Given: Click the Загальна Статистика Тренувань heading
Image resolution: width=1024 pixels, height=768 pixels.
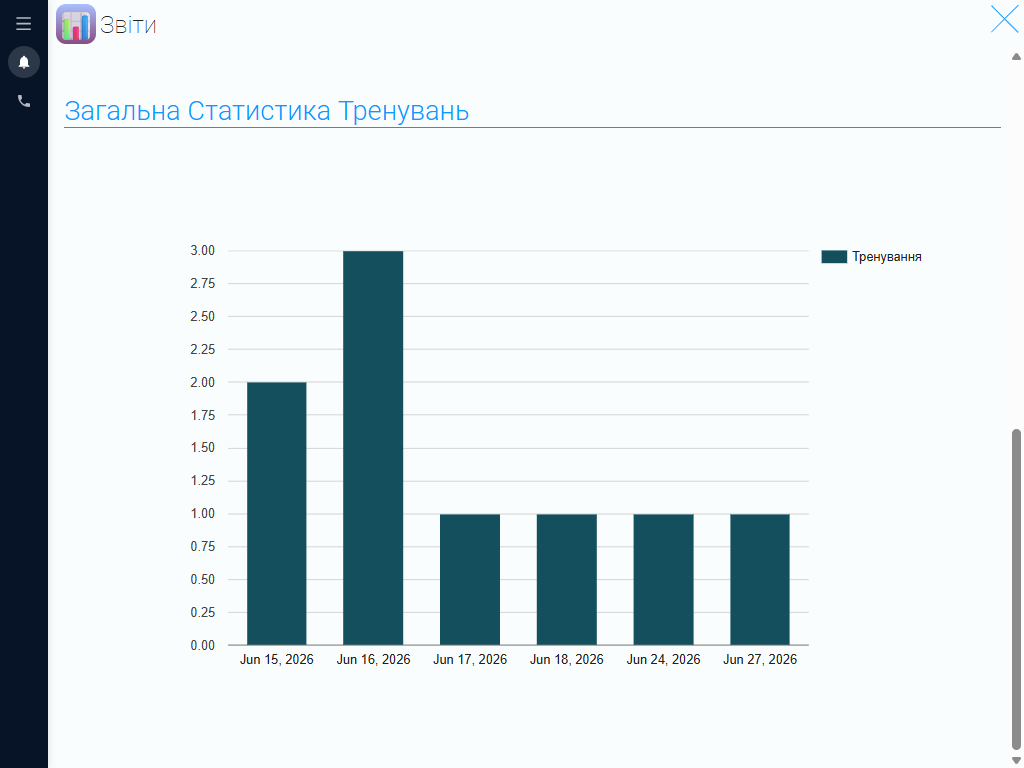Looking at the screenshot, I should coord(266,111).
